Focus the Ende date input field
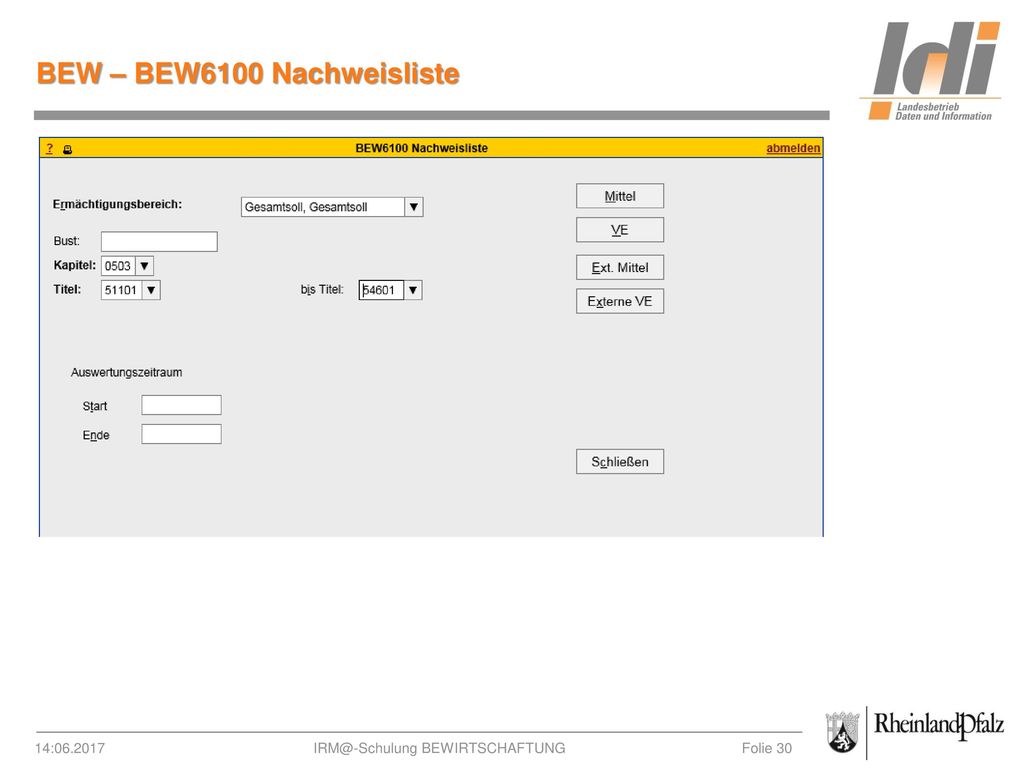Viewport: 1024px width, 768px height. pos(182,434)
